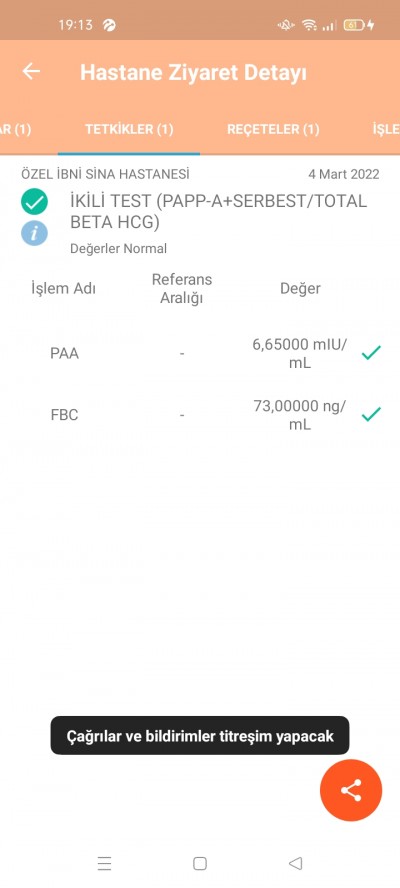Tap the orange share button
Image resolution: width=400 pixels, height=888 pixels.
[351, 790]
